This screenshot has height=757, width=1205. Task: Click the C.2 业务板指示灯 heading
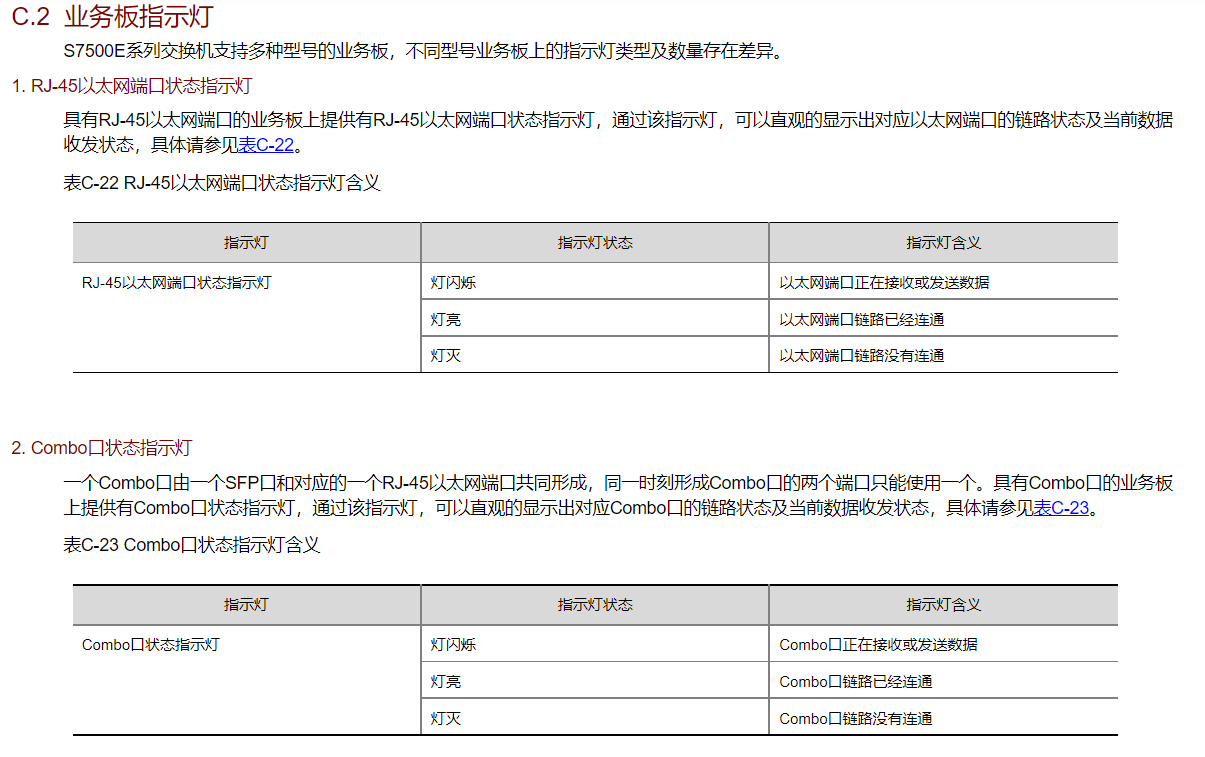113,17
